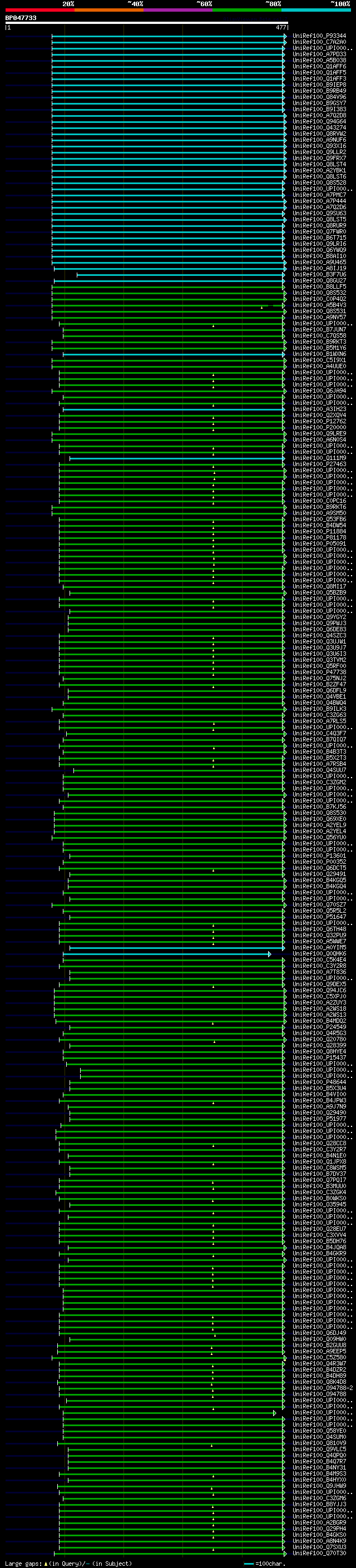Select the UniRef100_B6T715 label
This screenshot has height=1568, width=356.
click(319, 238)
